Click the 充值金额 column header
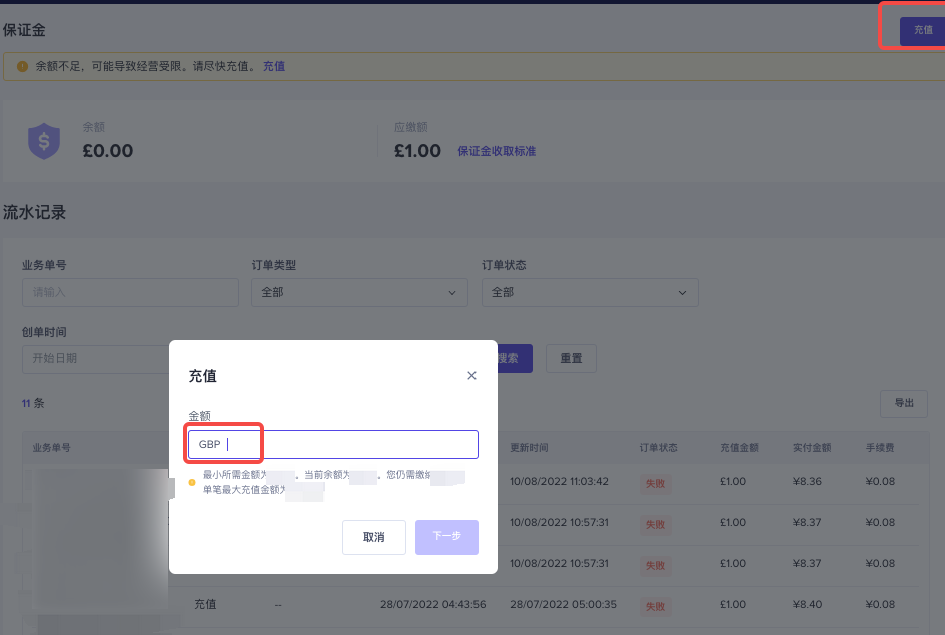This screenshot has height=635, width=945. 739,448
